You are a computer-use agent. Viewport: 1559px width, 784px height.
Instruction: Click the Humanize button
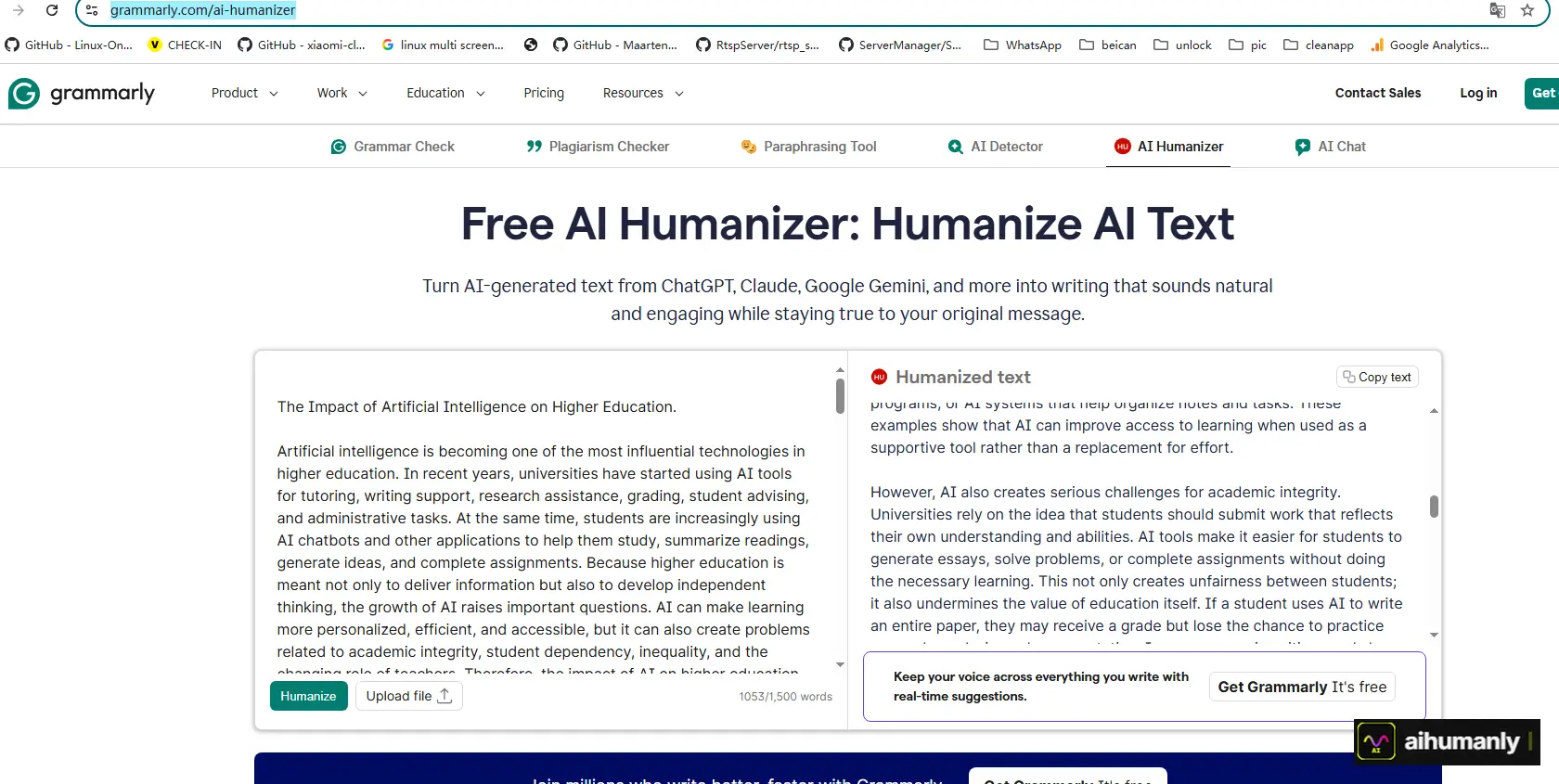point(308,696)
